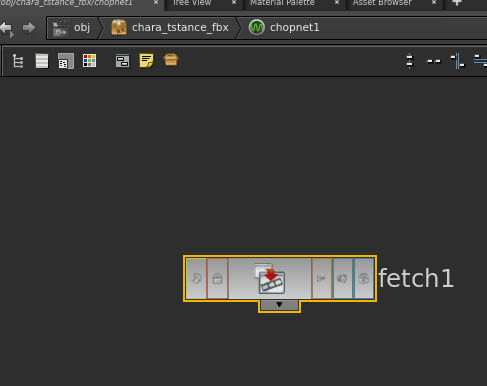Screen dimensions: 487x386
Task: Click the blue vertical align icon
Action: pyautogui.click(x=458, y=61)
